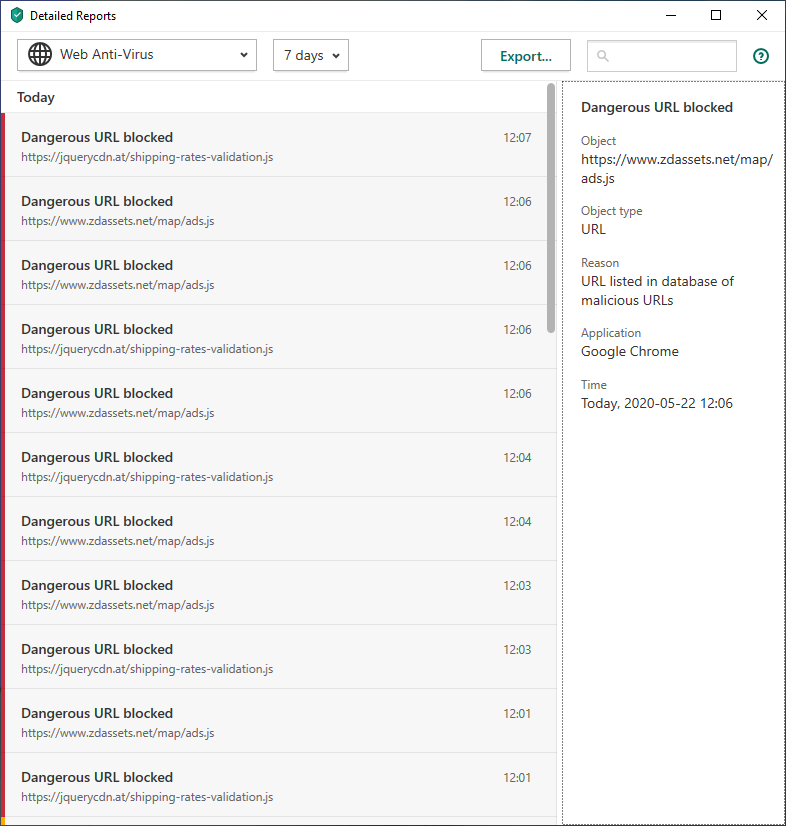Click the globe icon beside Web Anti-Virus
This screenshot has width=786, height=826.
(40, 55)
